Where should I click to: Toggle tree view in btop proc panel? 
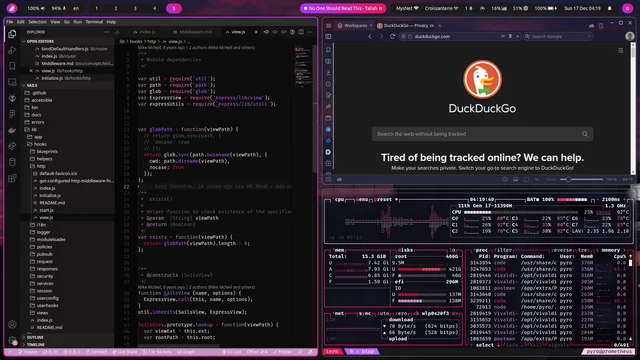583,250
